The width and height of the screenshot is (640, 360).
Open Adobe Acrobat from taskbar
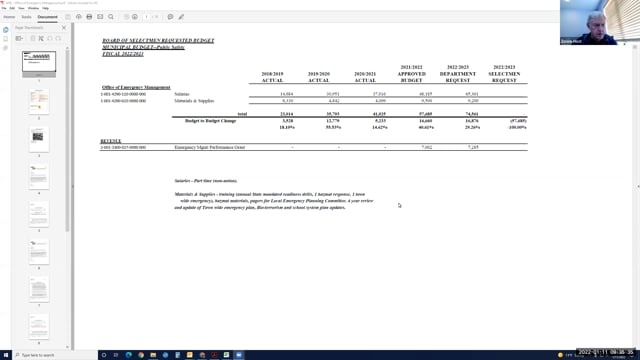point(214,355)
